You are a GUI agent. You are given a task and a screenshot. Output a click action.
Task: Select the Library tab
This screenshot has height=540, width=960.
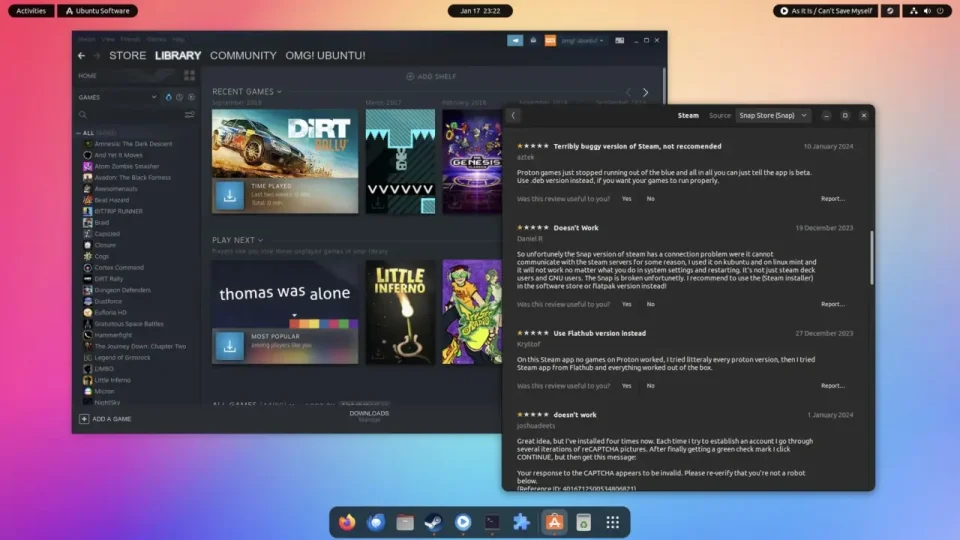coord(178,56)
